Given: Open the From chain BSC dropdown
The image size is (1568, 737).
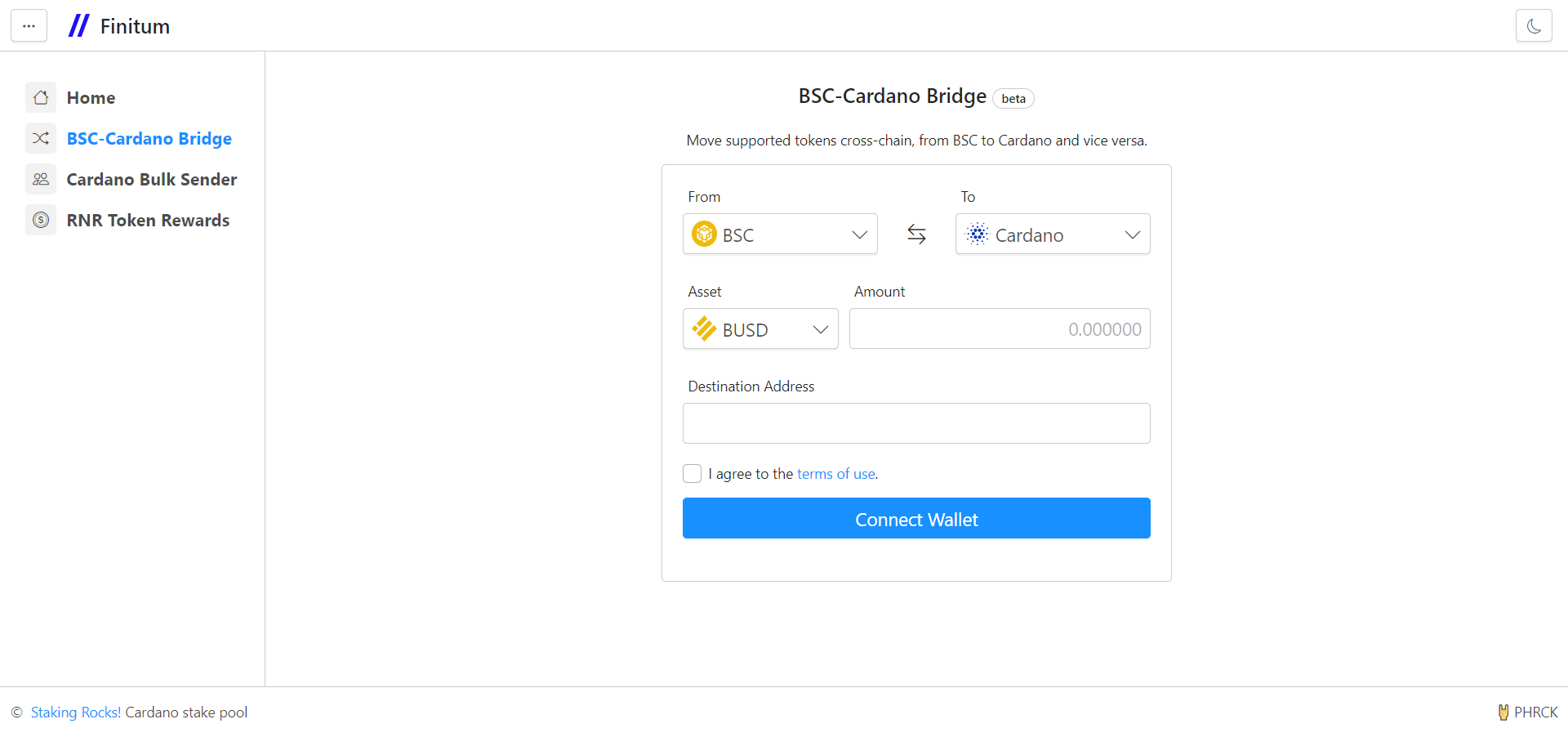Looking at the screenshot, I should click(780, 234).
